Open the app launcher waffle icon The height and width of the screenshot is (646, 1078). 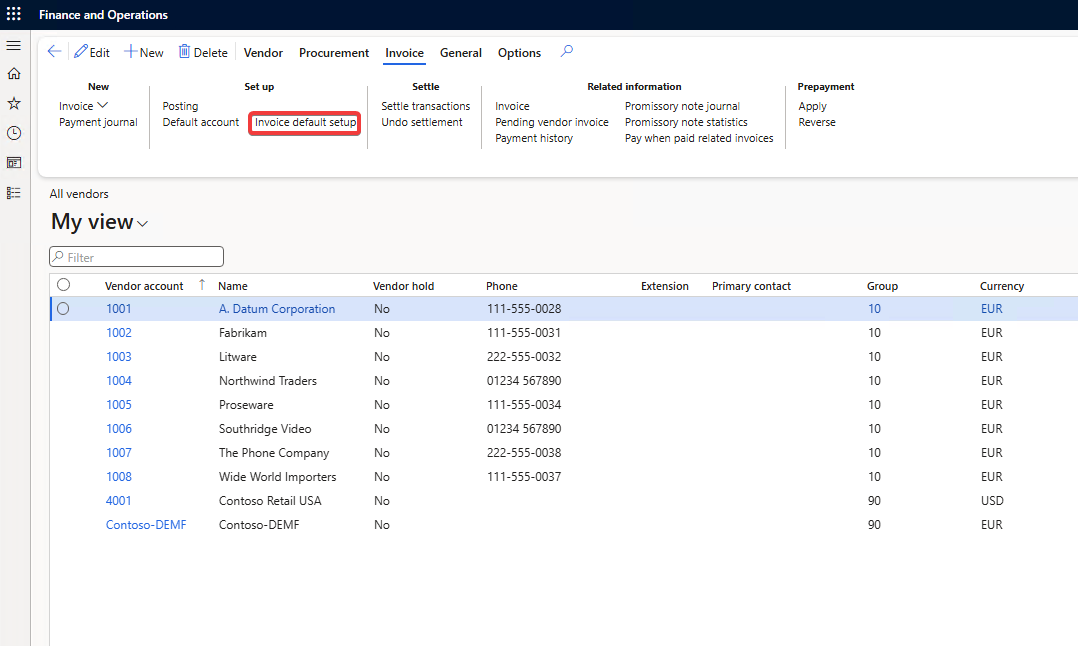14,14
